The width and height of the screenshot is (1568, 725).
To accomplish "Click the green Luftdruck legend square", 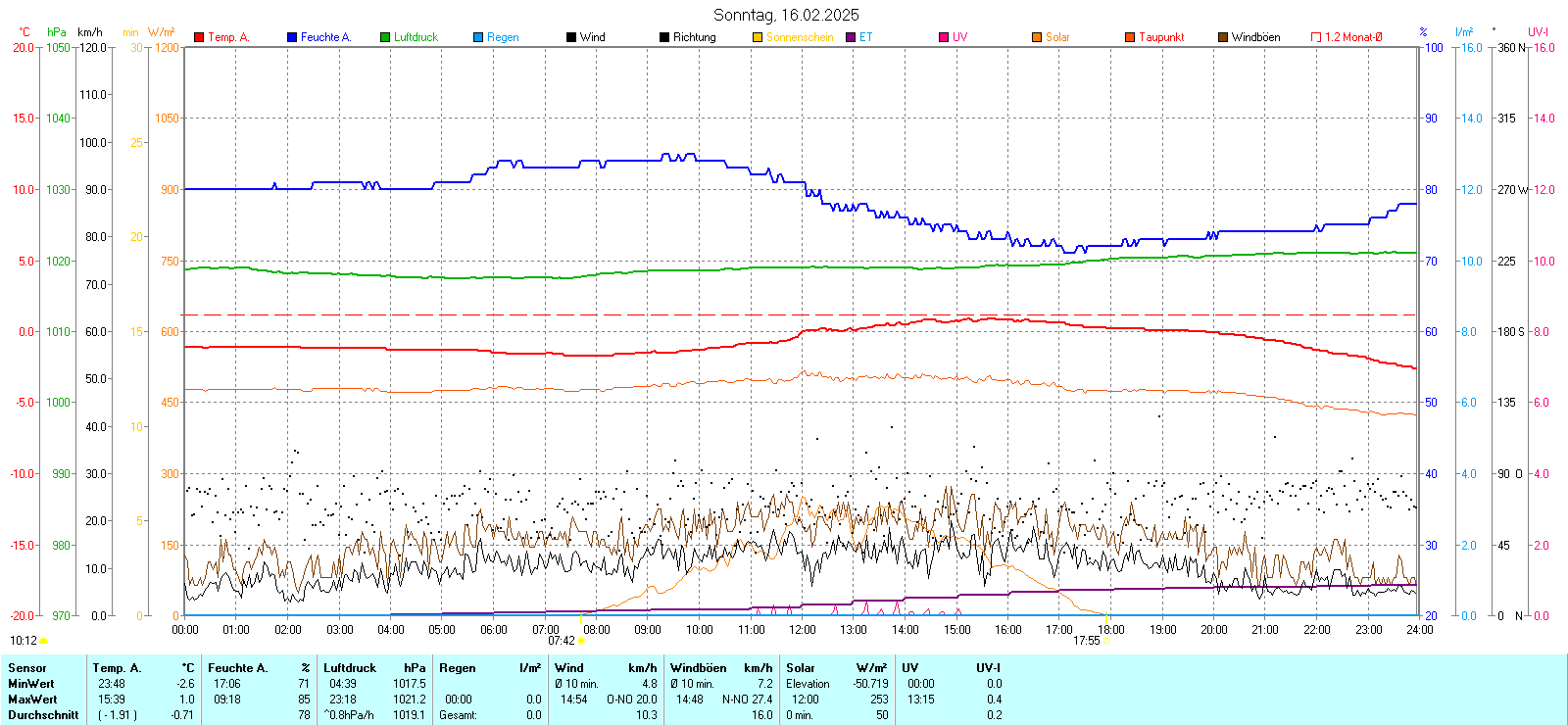I will pos(385,37).
